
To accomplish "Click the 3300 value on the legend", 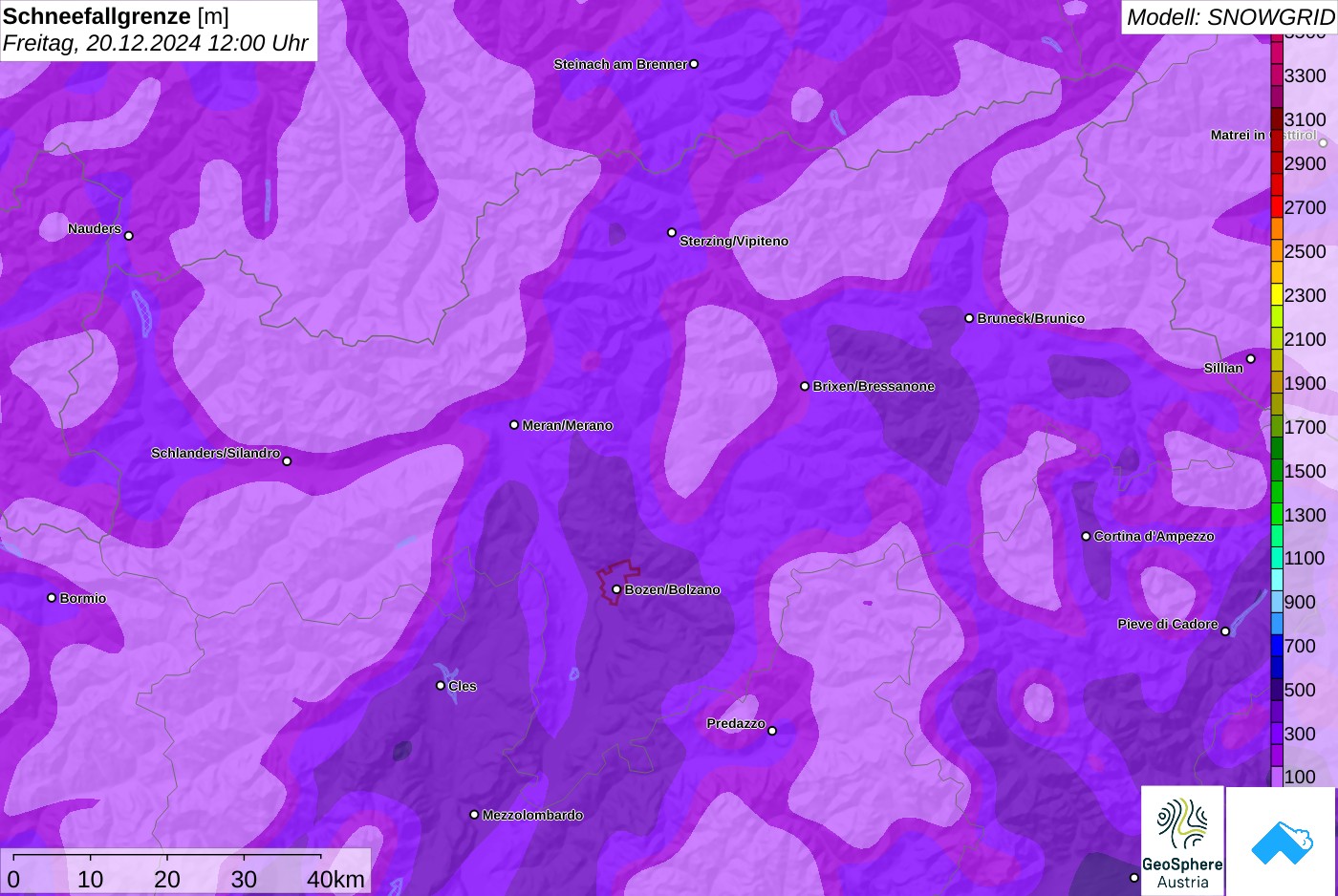I will (x=1306, y=75).
